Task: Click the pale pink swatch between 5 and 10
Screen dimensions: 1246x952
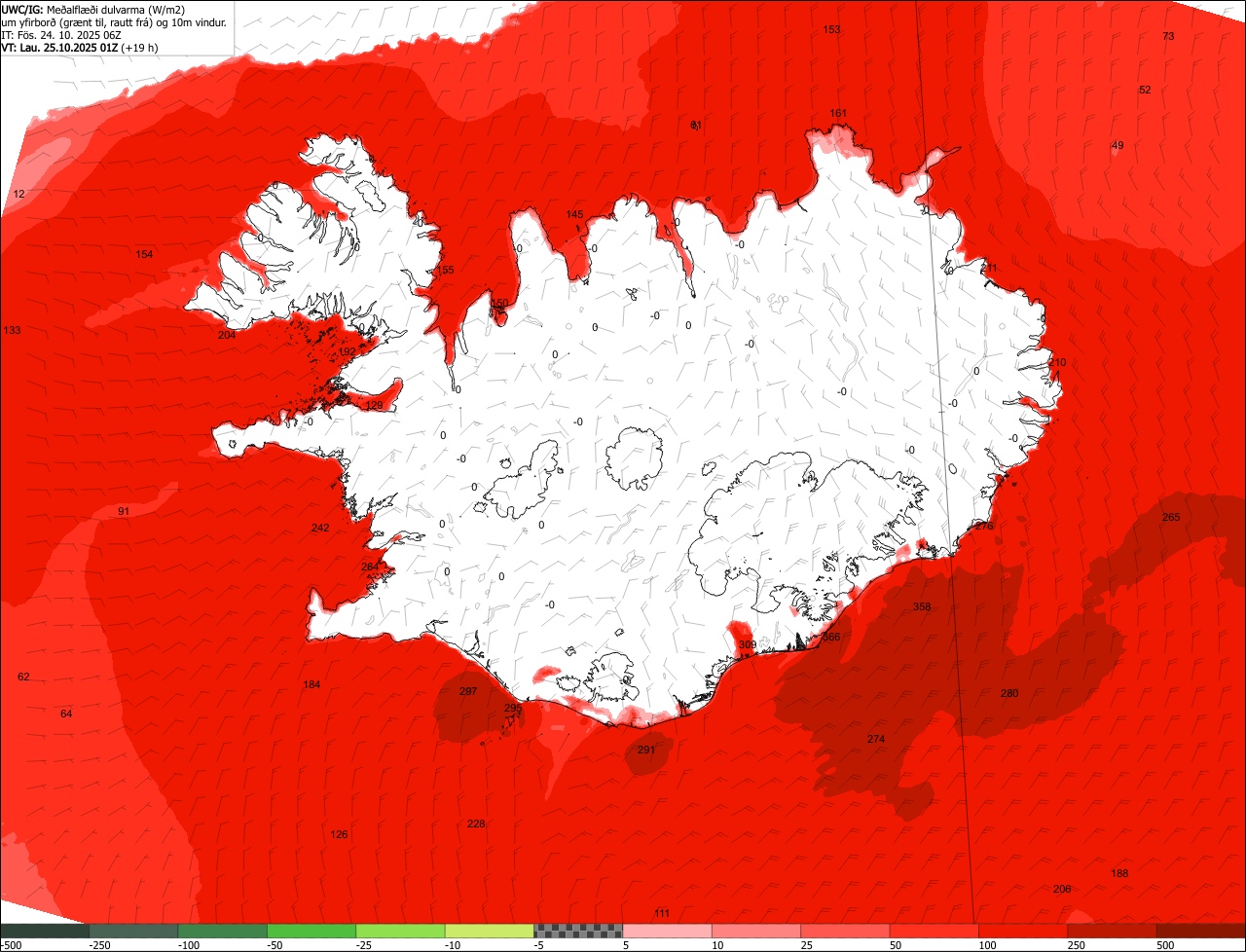Action: tap(668, 931)
